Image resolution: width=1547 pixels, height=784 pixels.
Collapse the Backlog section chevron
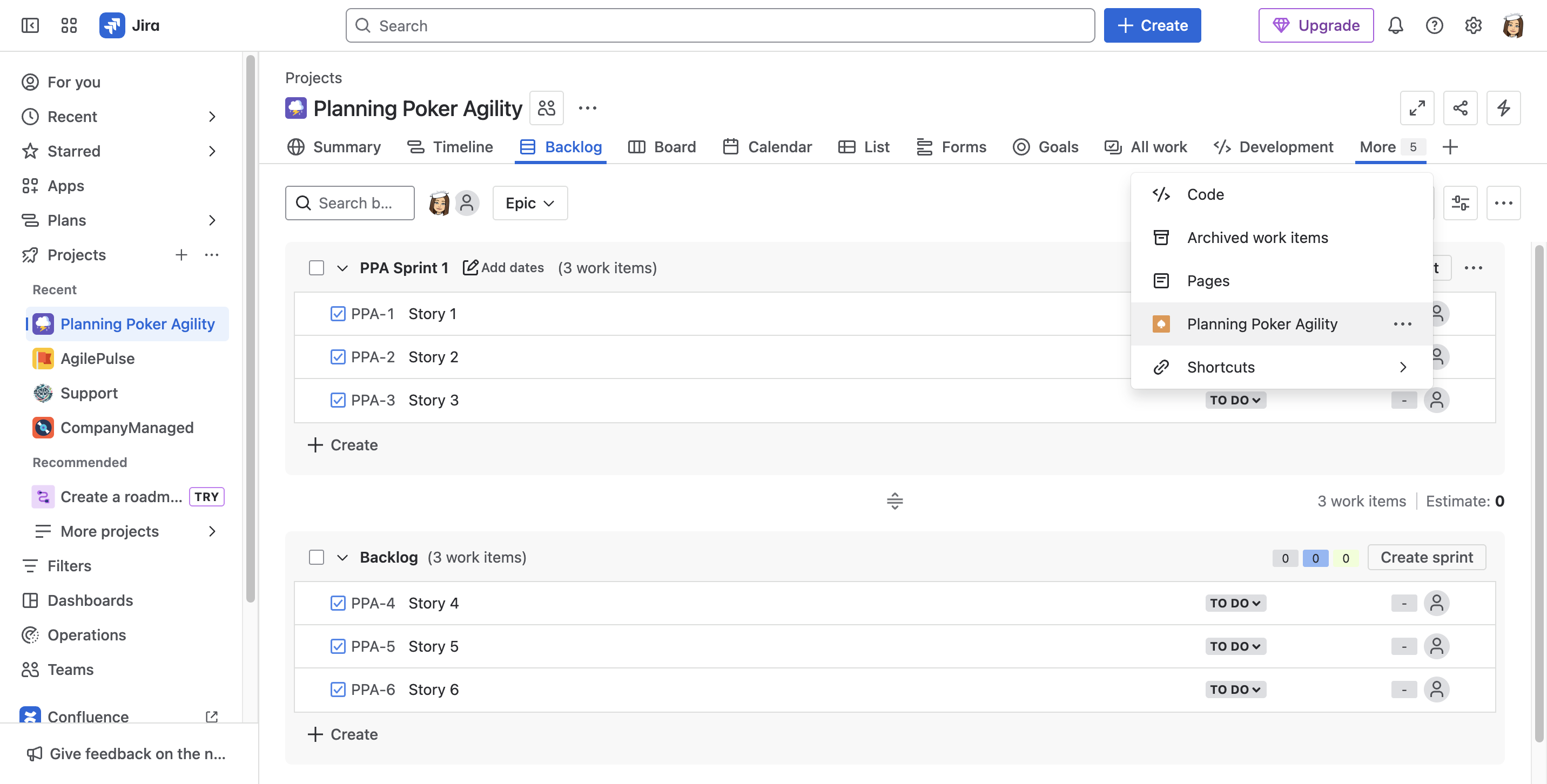pos(342,557)
